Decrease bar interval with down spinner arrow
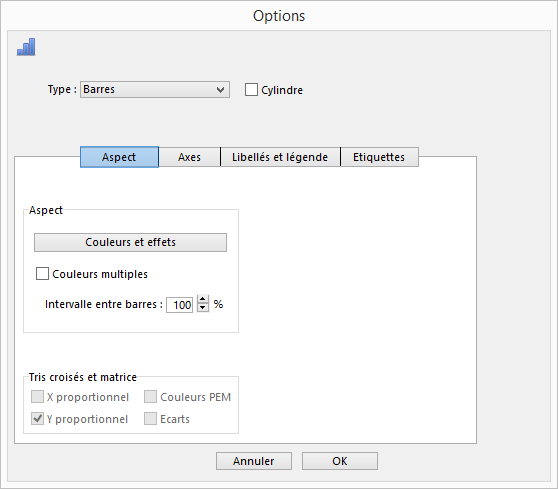This screenshot has width=558, height=489. click(203, 308)
